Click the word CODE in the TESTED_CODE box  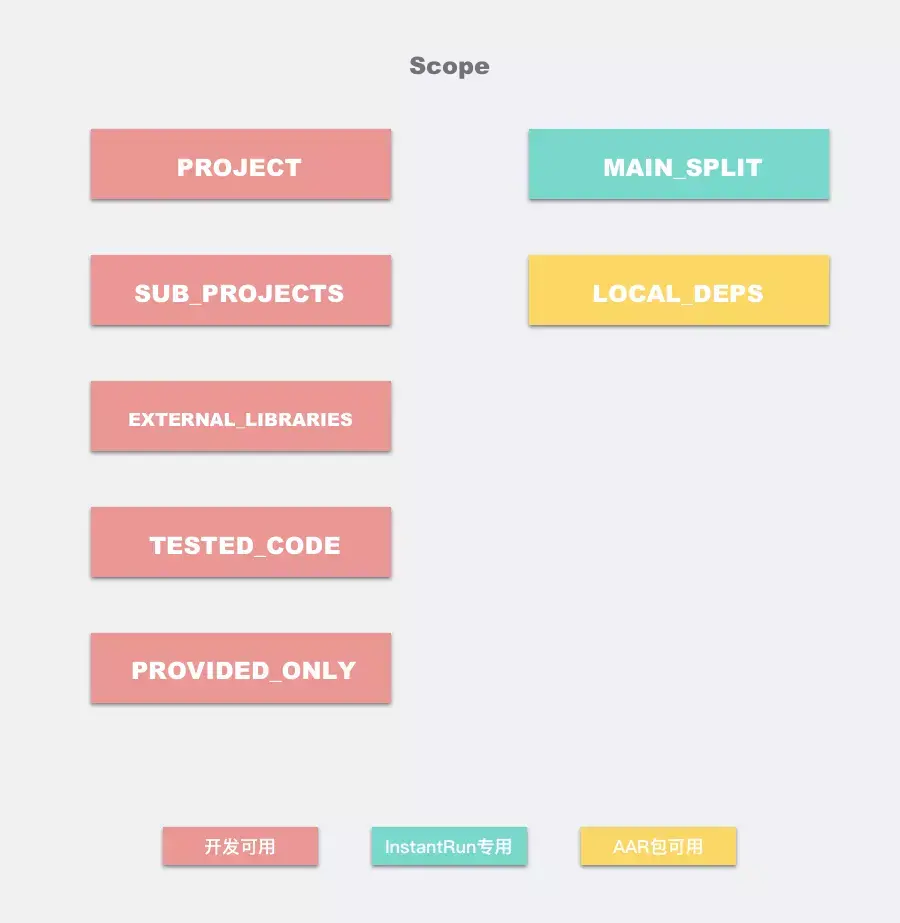[x=303, y=545]
